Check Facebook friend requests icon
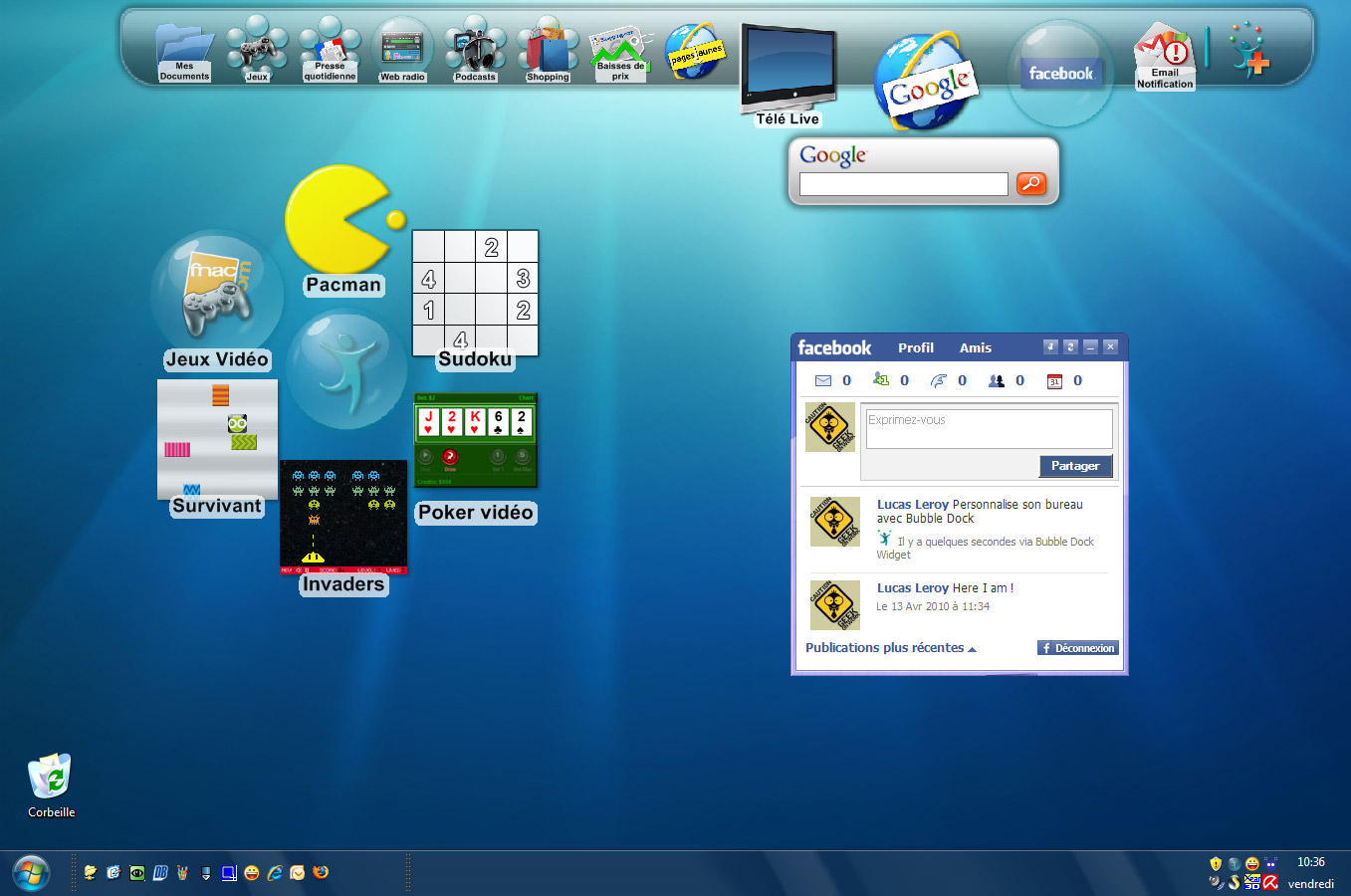Screen dimensions: 1351x896 click(881, 379)
